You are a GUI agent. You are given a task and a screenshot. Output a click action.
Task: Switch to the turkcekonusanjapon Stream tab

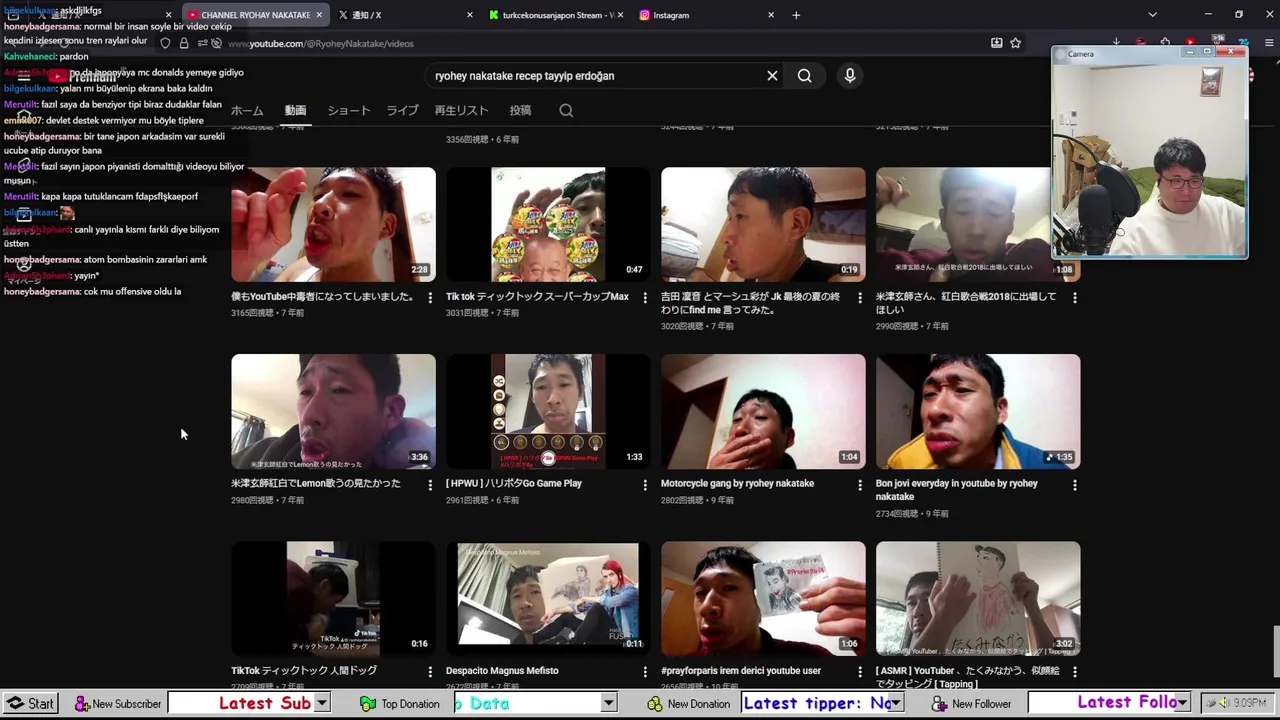point(557,15)
